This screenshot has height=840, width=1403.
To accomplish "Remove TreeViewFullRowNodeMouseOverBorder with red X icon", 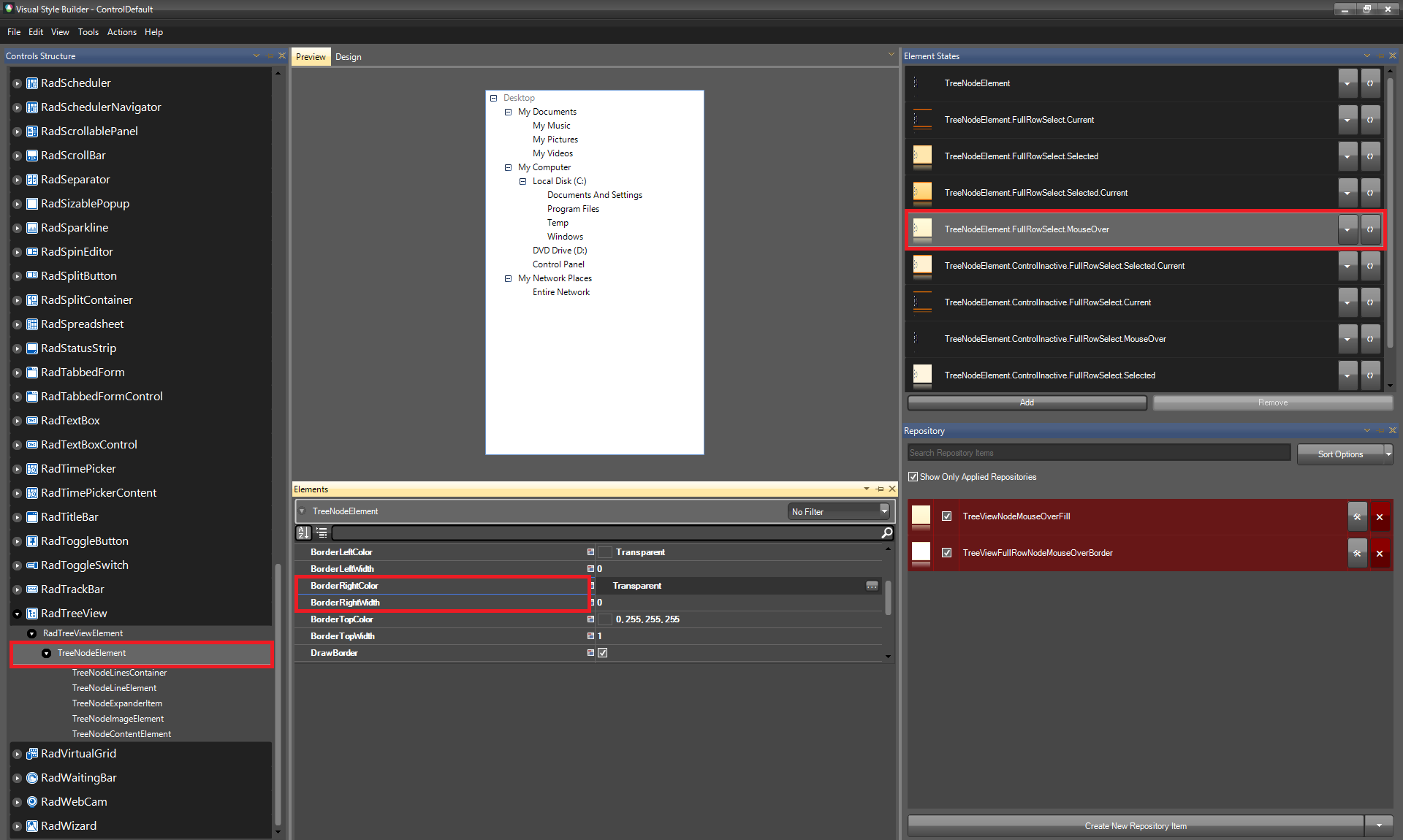I will click(1380, 554).
